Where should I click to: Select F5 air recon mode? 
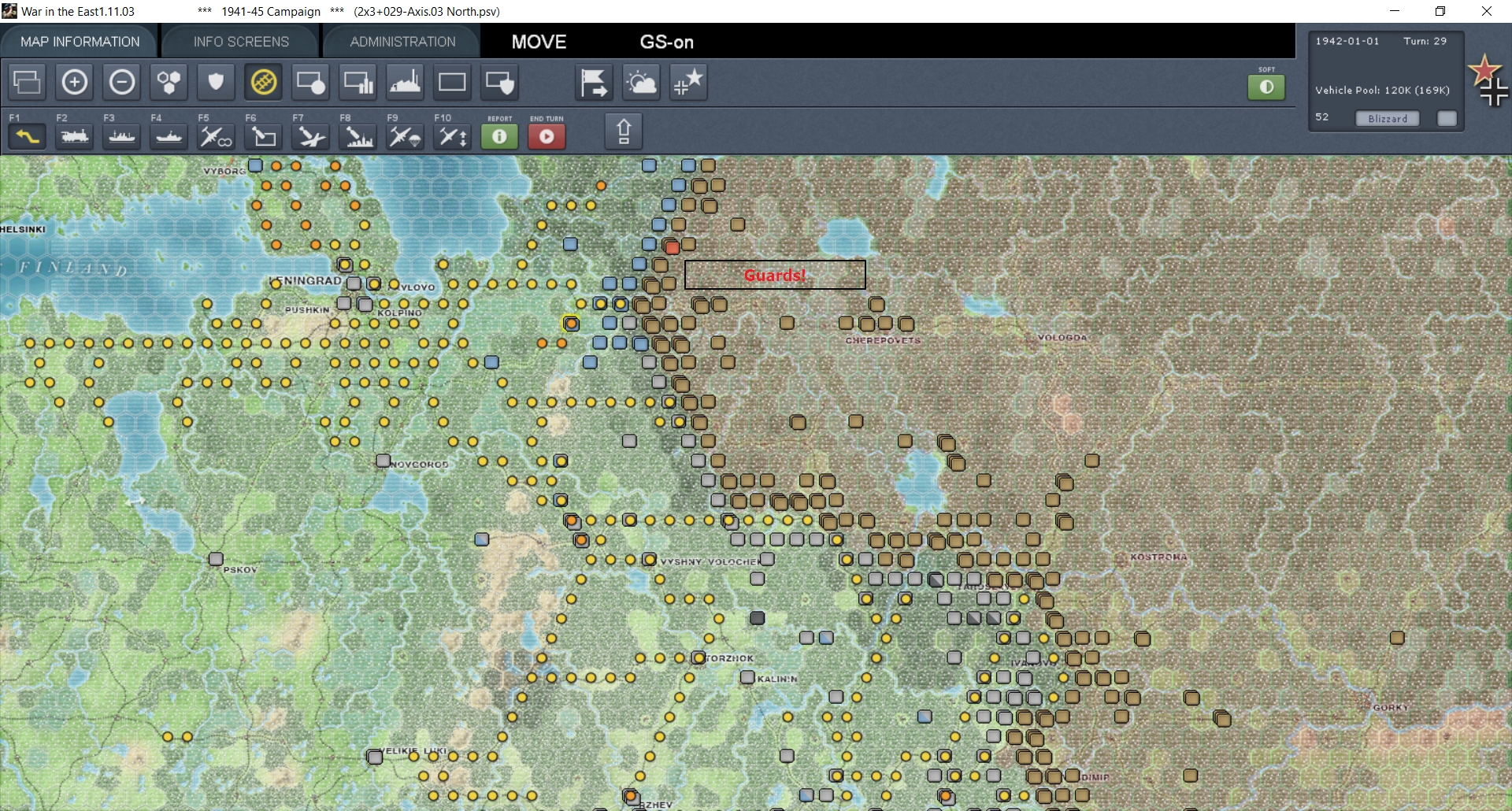point(217,136)
